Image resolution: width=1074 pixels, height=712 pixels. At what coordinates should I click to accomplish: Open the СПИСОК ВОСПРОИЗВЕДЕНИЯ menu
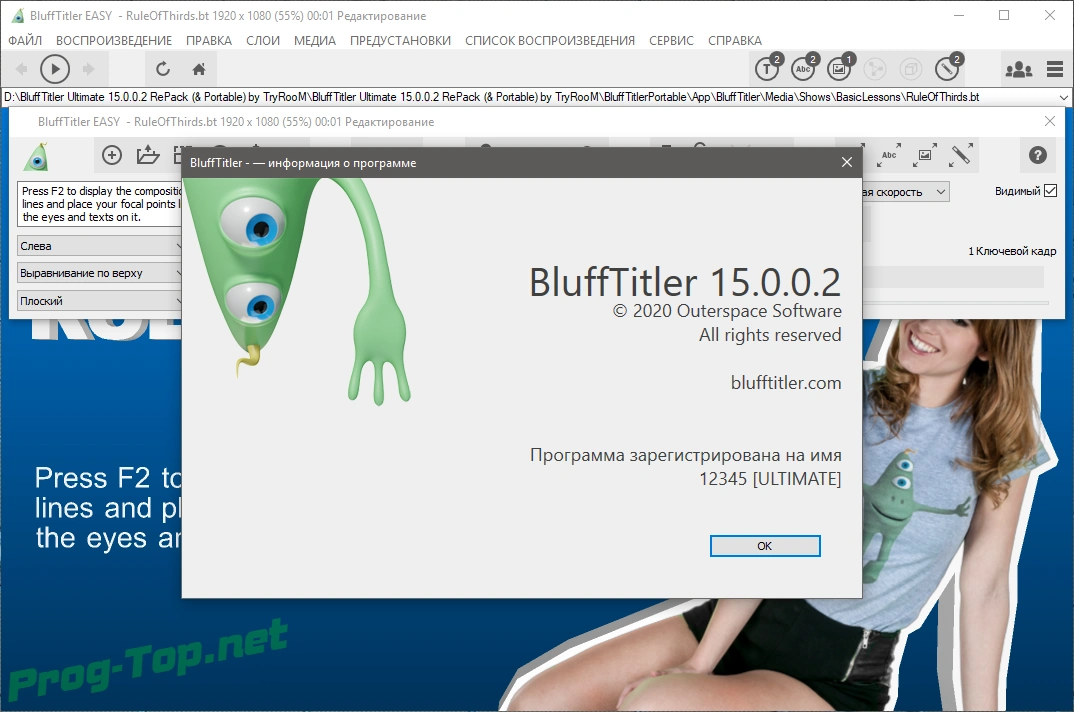550,40
